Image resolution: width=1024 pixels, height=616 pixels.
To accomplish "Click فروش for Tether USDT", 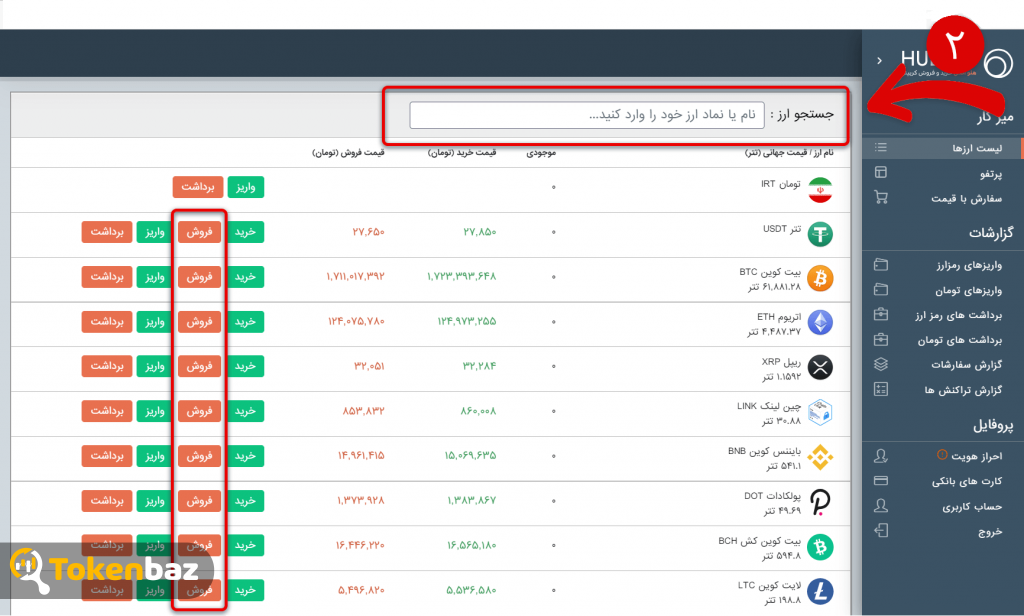I will (199, 232).
